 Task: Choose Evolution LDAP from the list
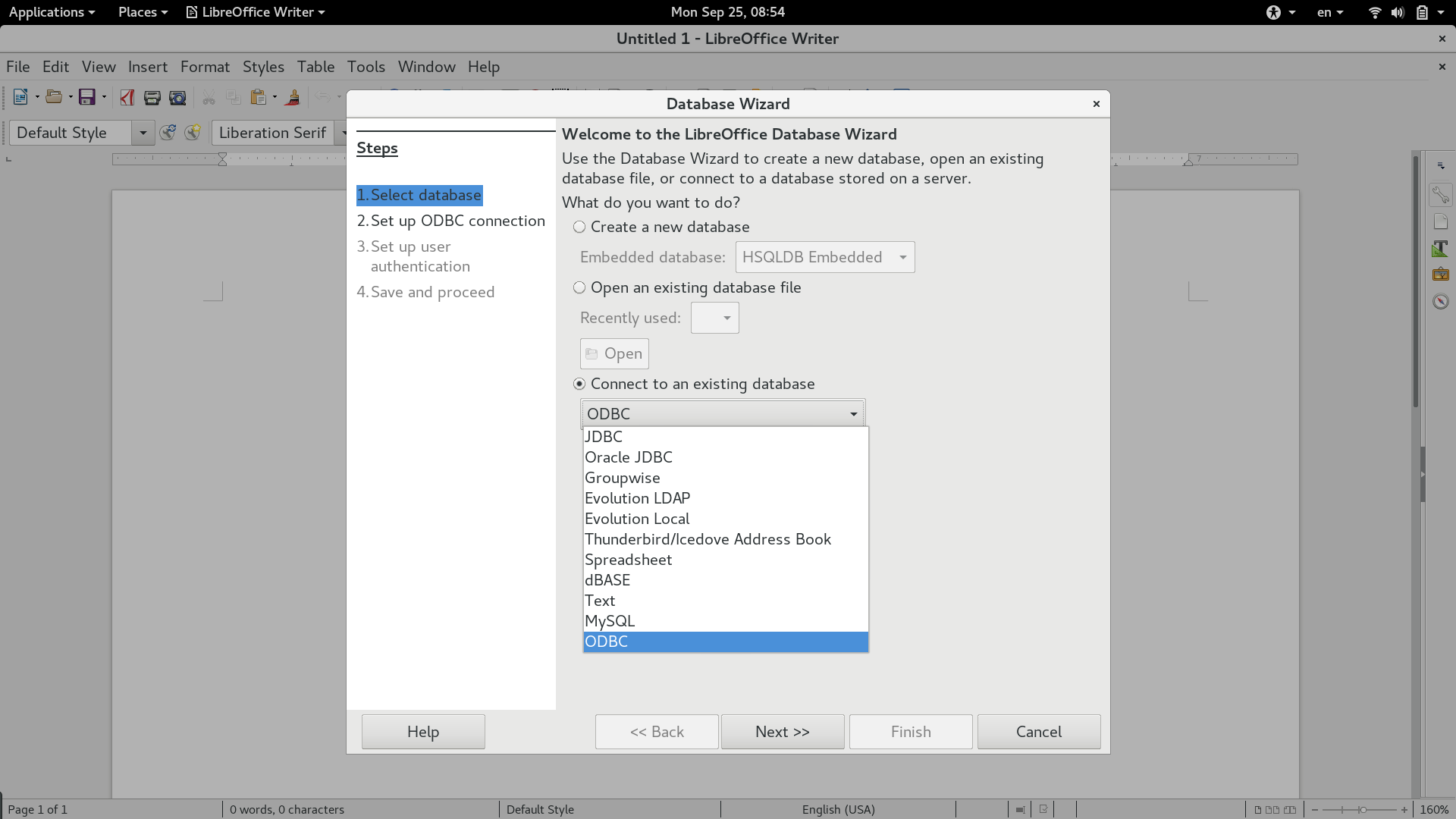coord(726,498)
